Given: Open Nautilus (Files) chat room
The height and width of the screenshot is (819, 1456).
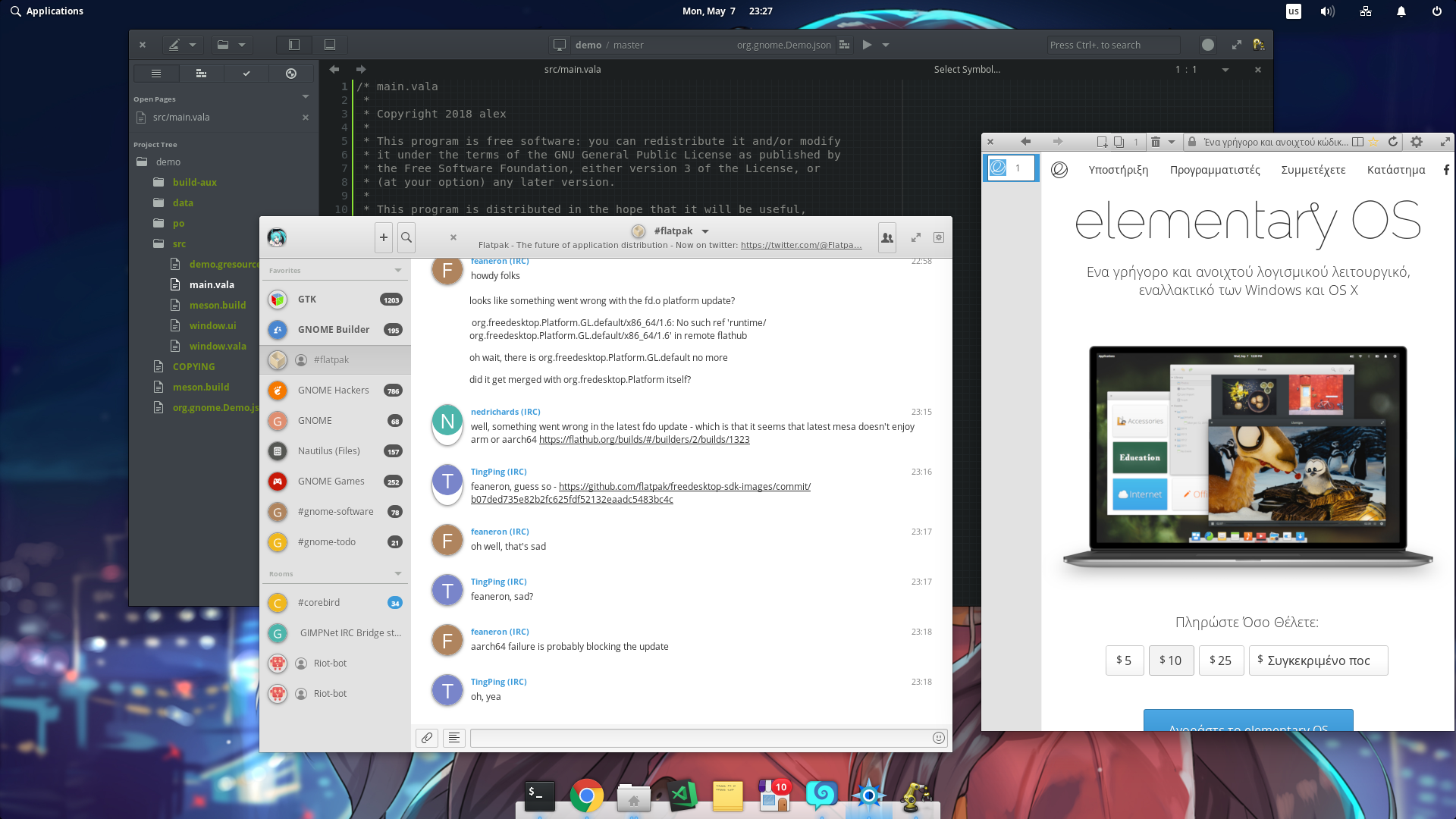Looking at the screenshot, I should pos(335,451).
